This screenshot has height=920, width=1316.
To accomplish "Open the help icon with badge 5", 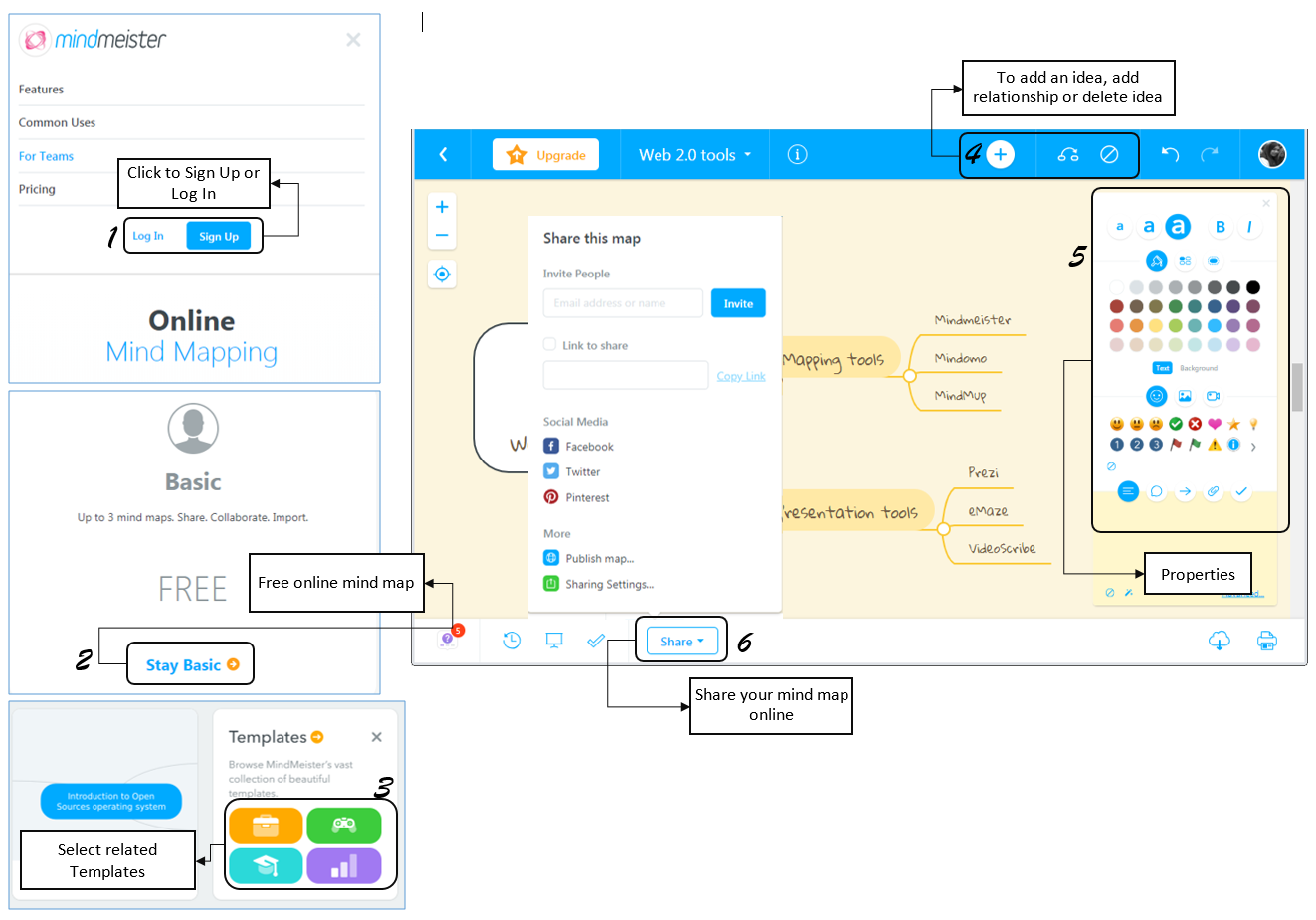I will click(448, 639).
